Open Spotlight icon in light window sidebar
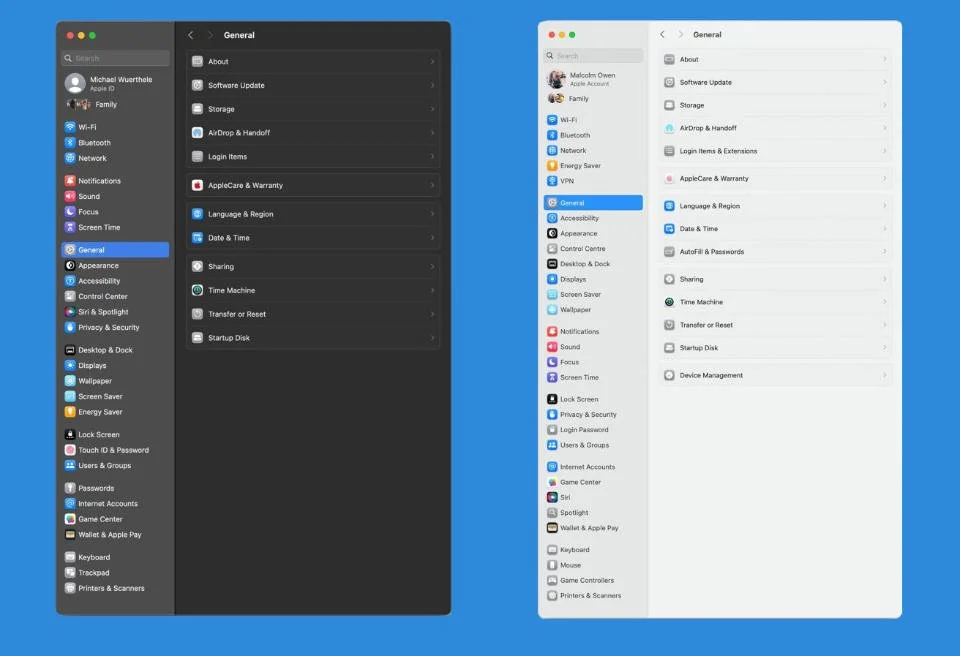This screenshot has width=960, height=656. pyautogui.click(x=552, y=513)
